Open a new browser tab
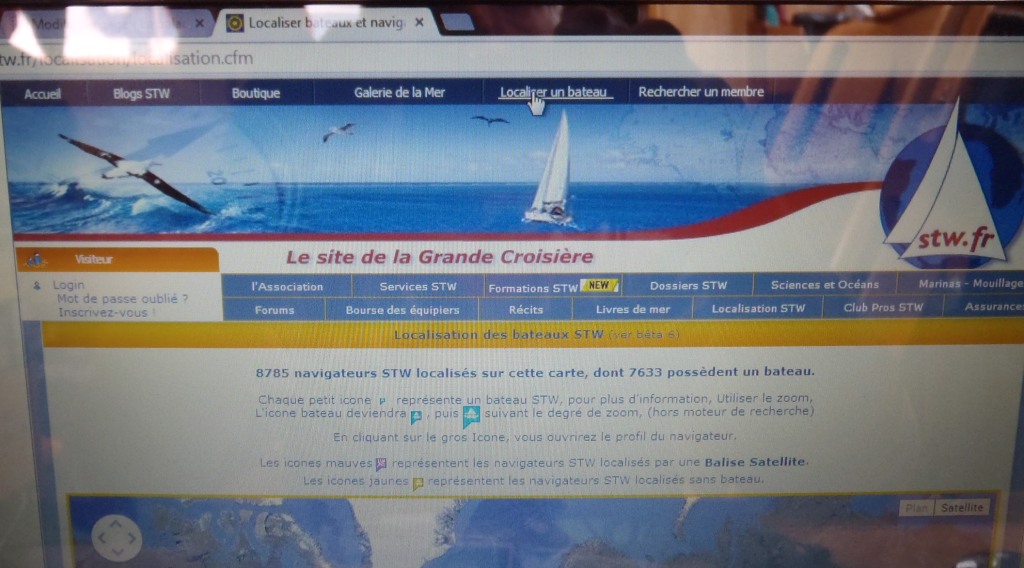 [457, 22]
